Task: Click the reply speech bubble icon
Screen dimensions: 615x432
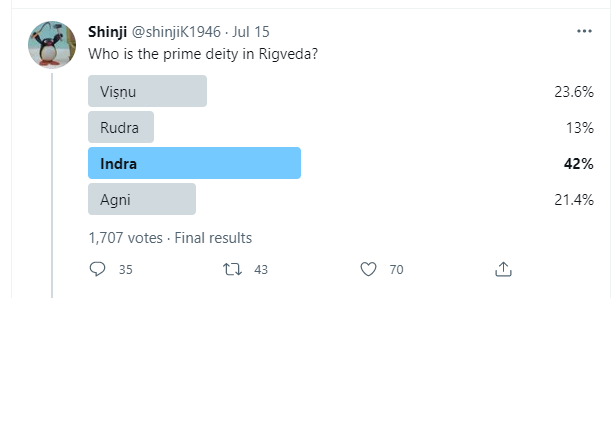Action: [98, 269]
